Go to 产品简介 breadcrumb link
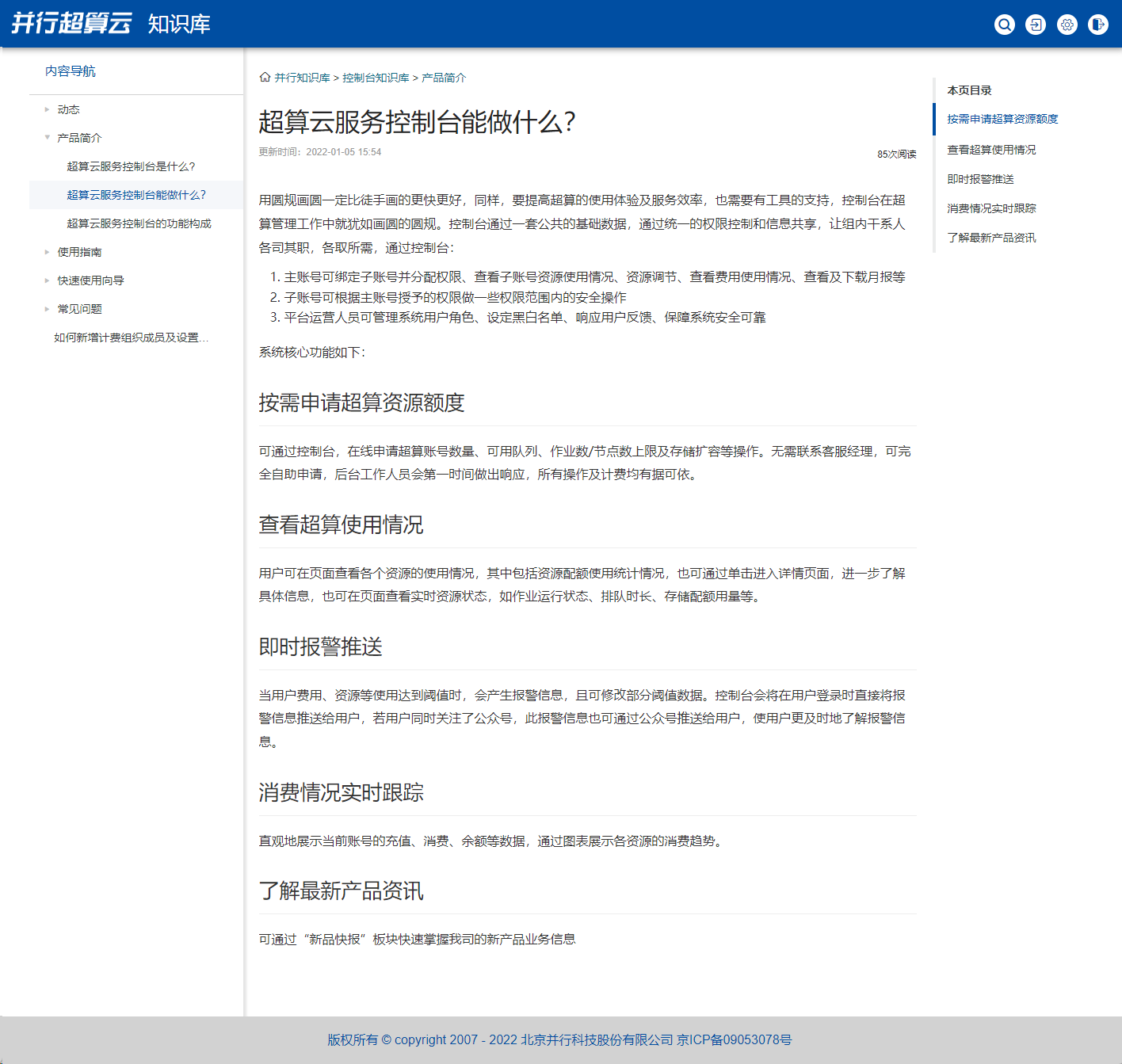Viewport: 1122px width, 1064px height. tap(444, 78)
